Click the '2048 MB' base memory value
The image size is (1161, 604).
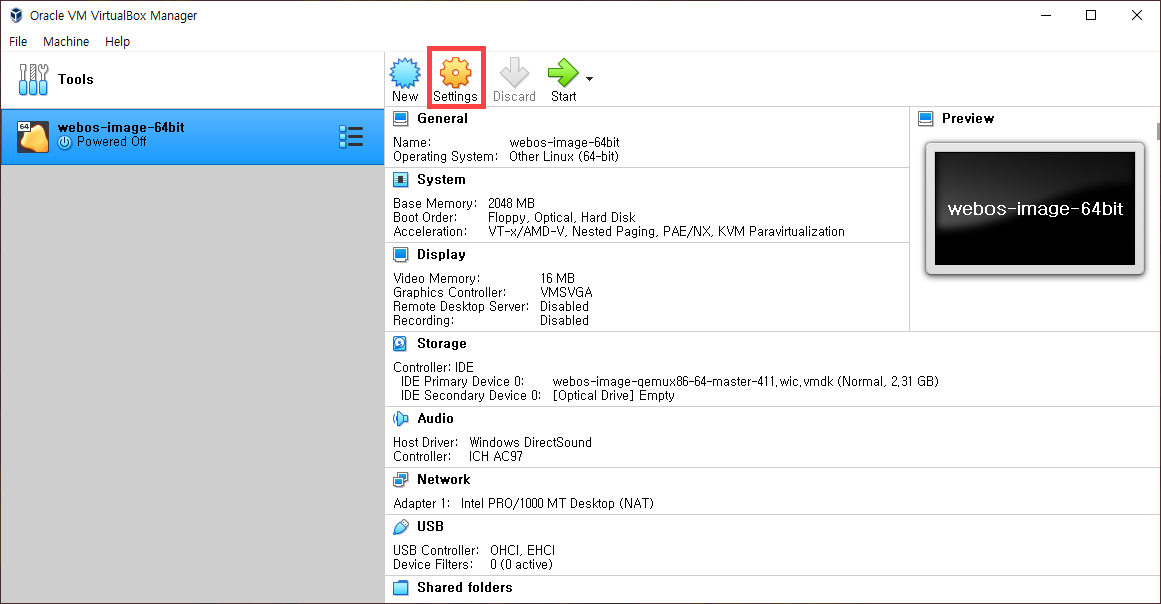tap(511, 204)
